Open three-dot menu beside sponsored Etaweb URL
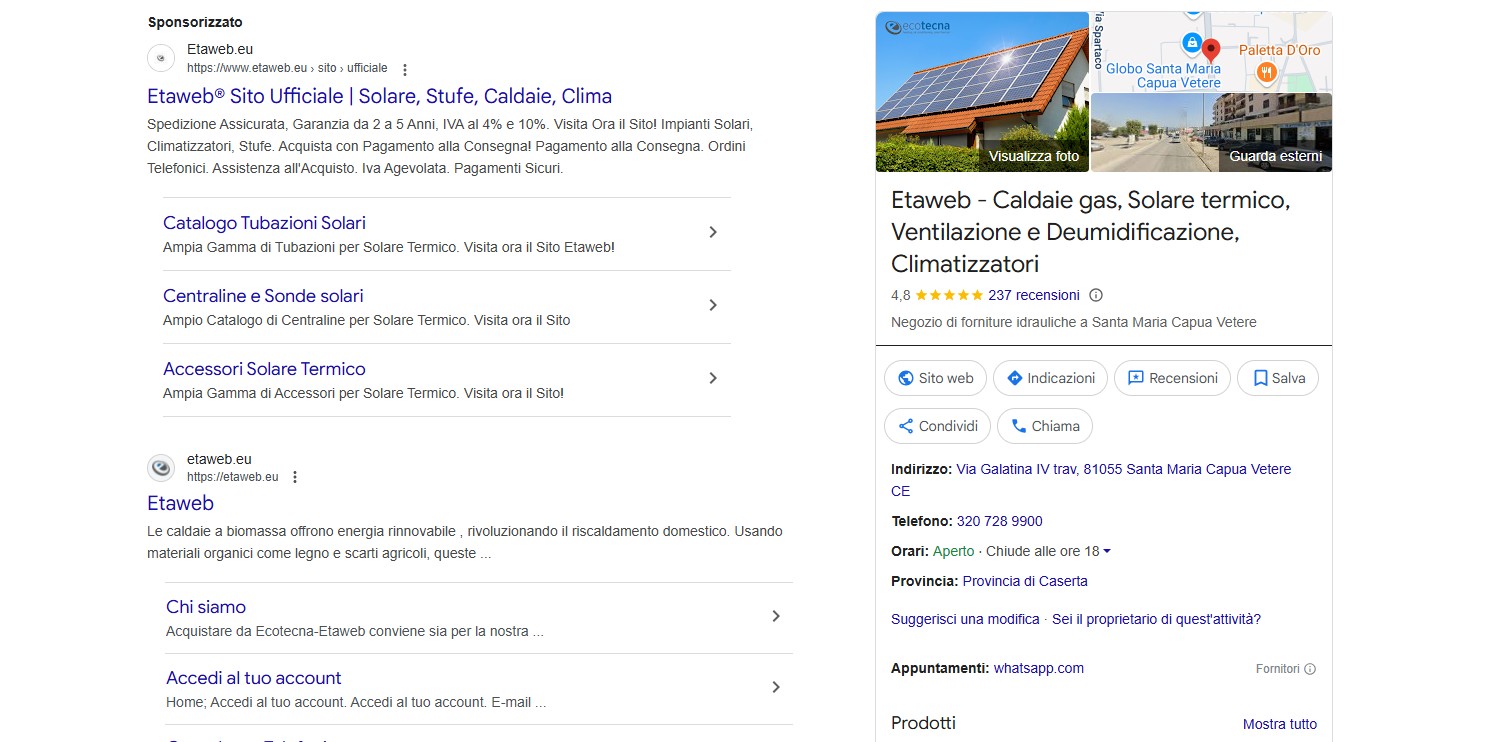The width and height of the screenshot is (1497, 742). (x=405, y=69)
